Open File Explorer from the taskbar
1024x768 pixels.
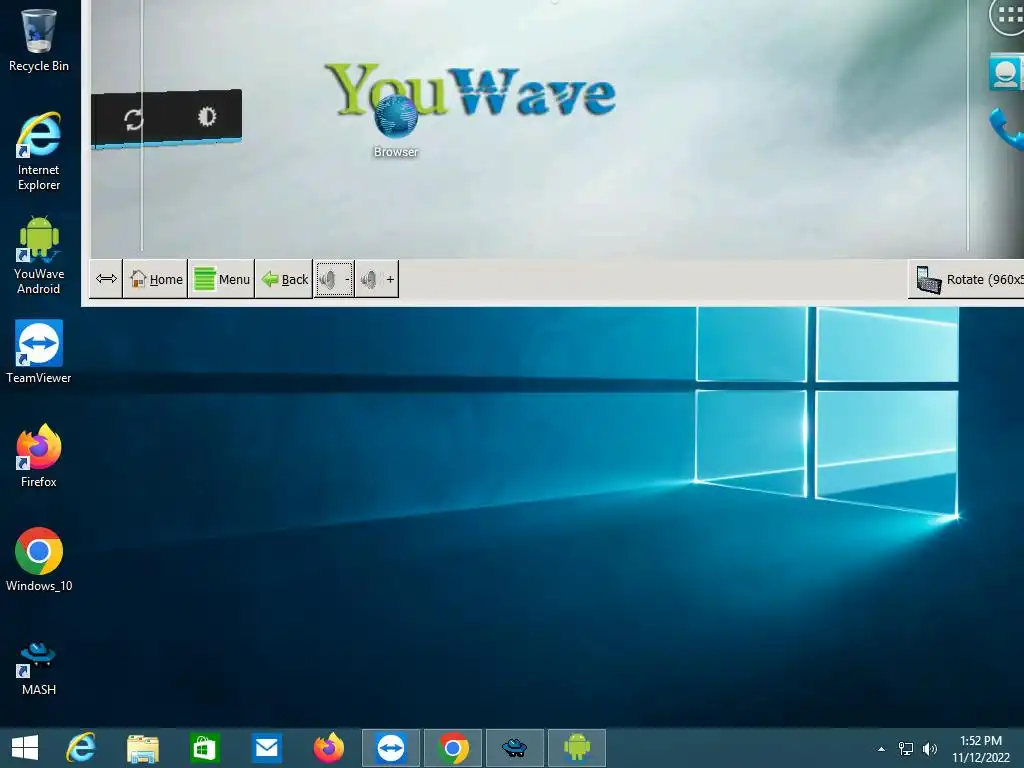tap(143, 748)
